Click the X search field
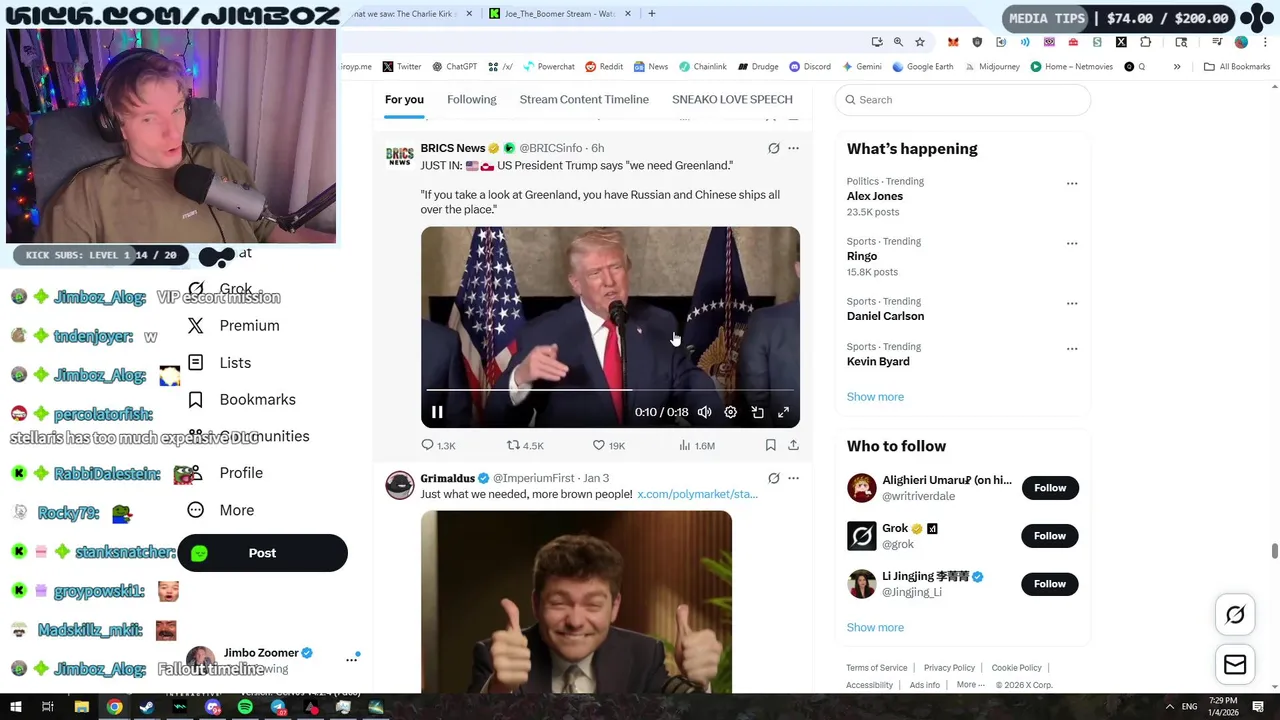The width and height of the screenshot is (1280, 720). coord(962,100)
